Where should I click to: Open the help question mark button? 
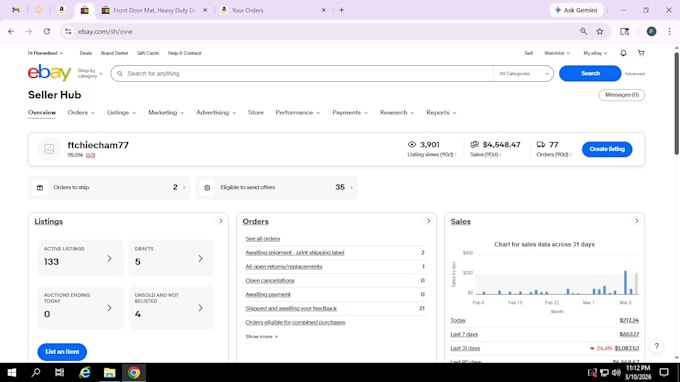tap(657, 346)
